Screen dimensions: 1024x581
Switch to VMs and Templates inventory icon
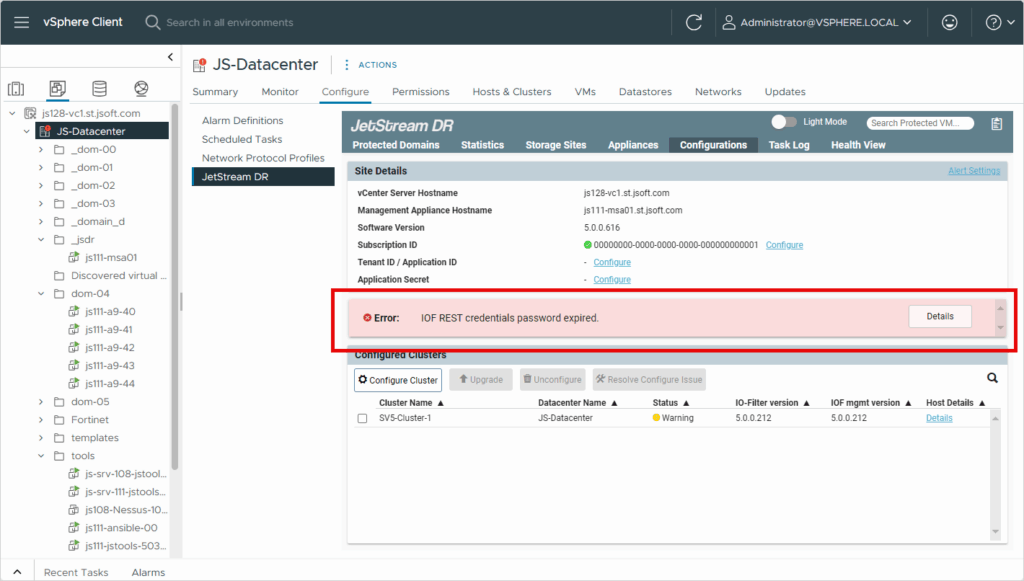point(57,89)
